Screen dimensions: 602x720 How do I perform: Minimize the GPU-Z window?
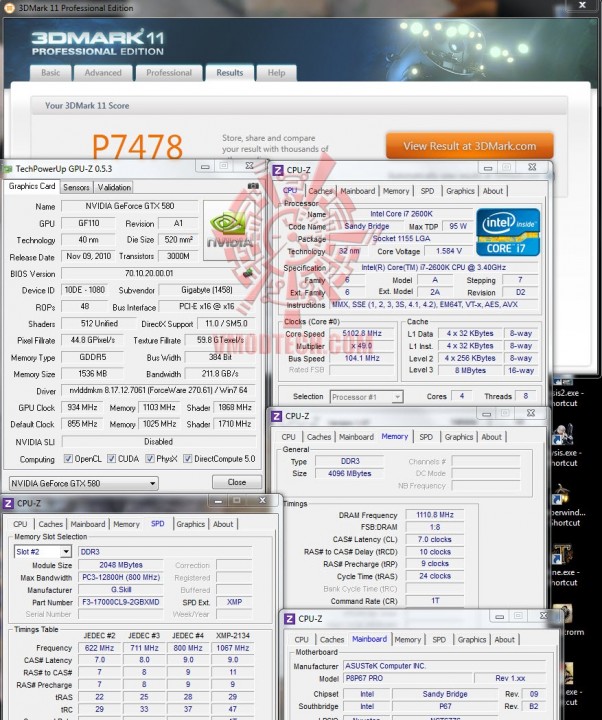[x=205, y=167]
